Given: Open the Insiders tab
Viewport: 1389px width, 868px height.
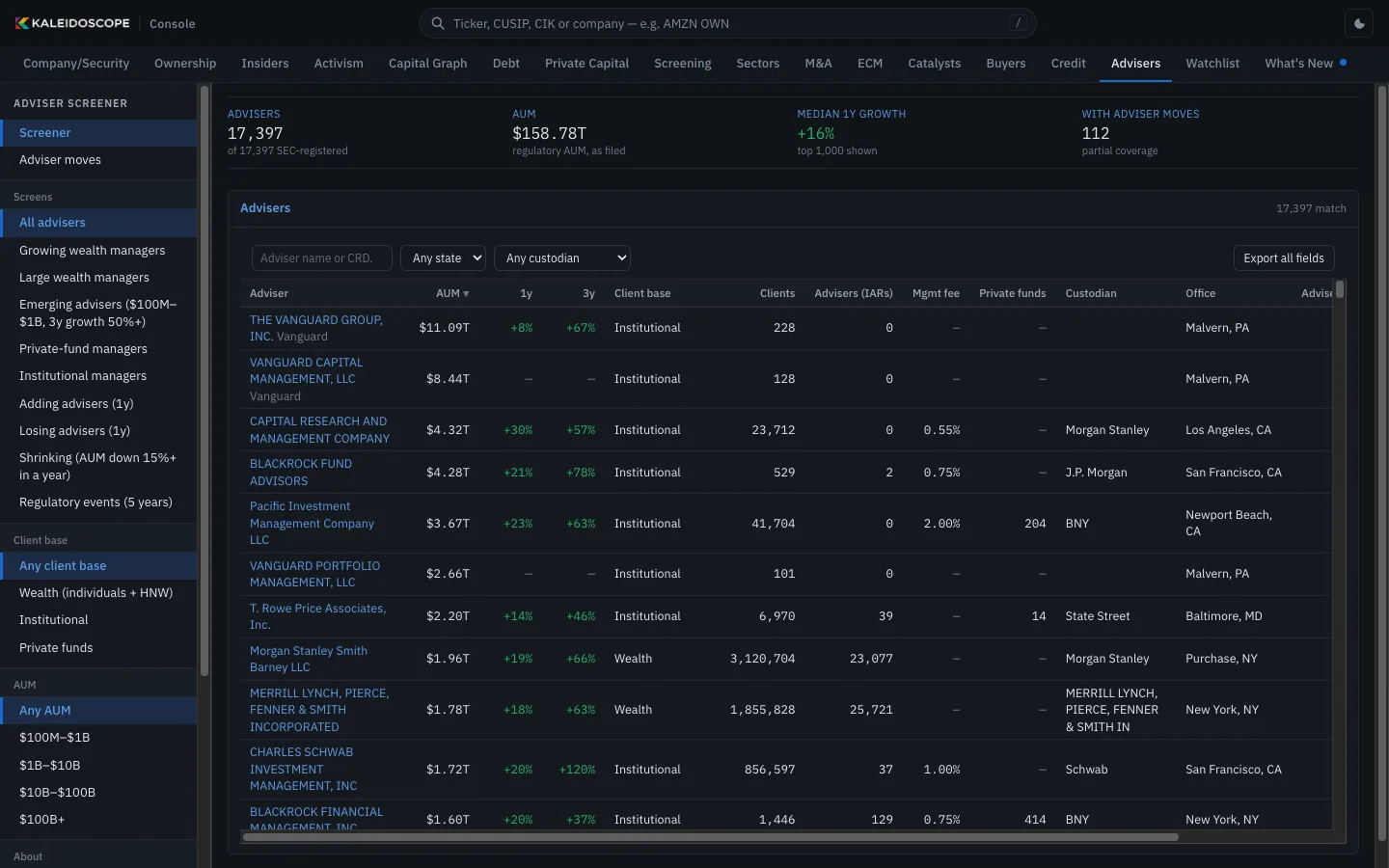Looking at the screenshot, I should click(x=265, y=64).
